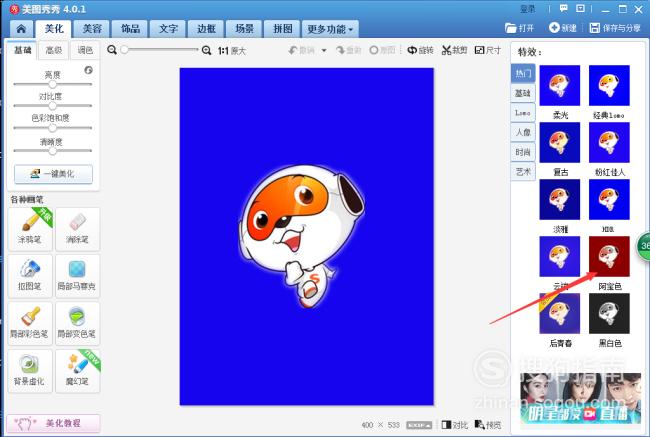Open the 美容 tab

(x=92, y=29)
